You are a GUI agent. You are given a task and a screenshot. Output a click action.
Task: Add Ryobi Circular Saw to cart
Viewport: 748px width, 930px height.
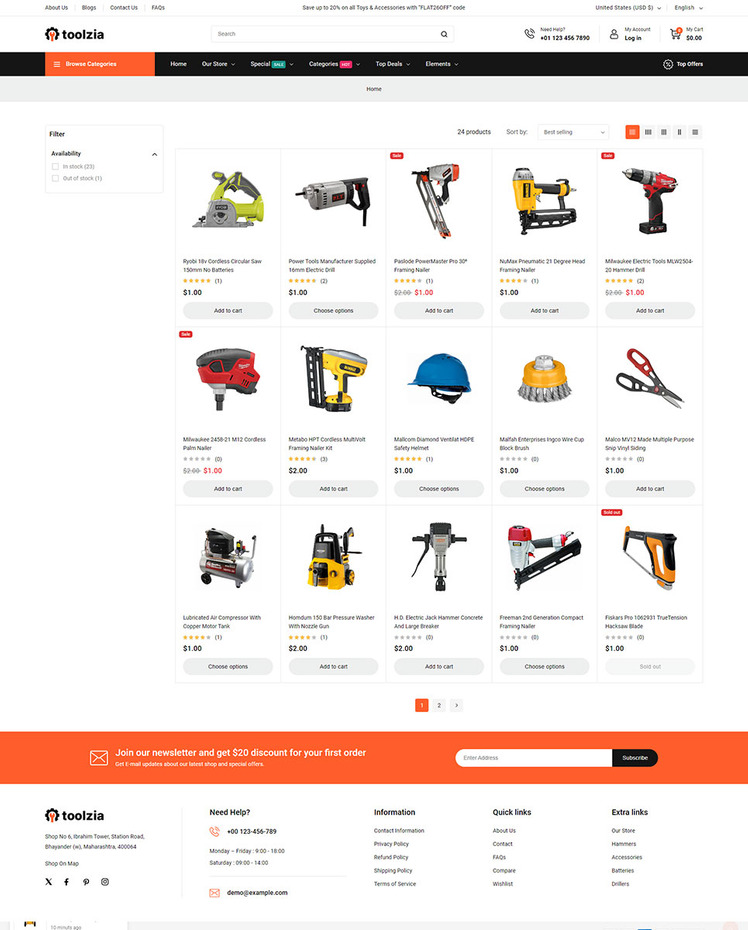(x=228, y=310)
